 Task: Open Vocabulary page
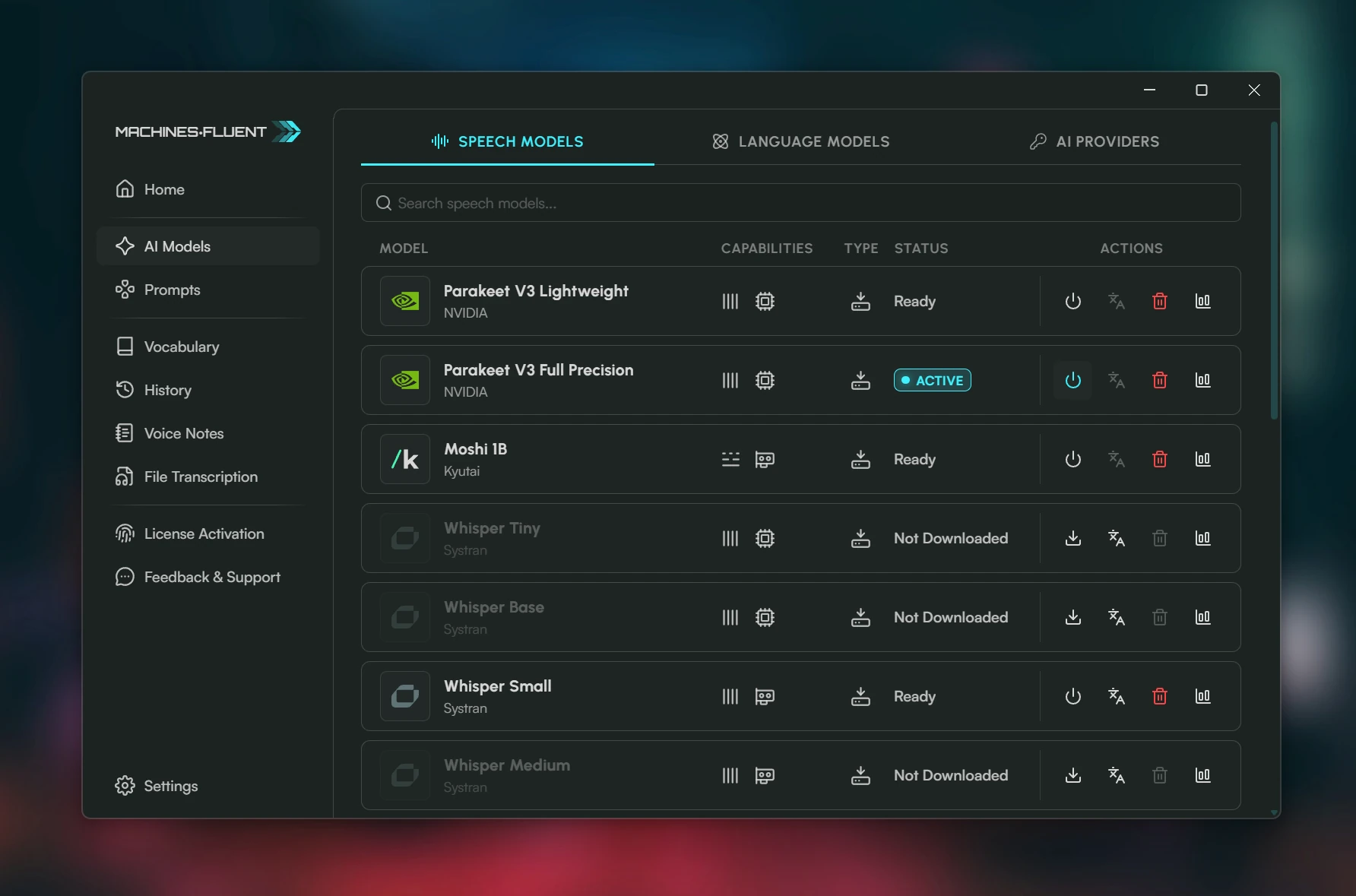coord(208,347)
